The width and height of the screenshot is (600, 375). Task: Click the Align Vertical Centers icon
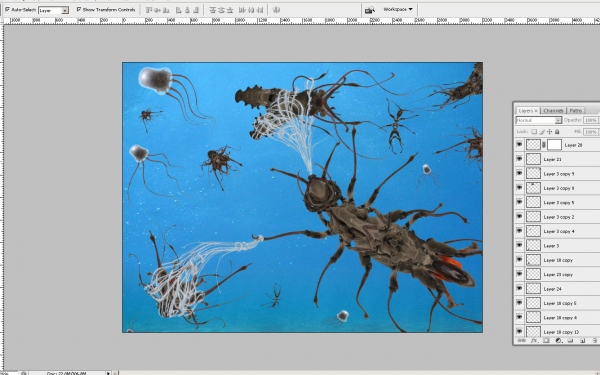click(x=158, y=10)
